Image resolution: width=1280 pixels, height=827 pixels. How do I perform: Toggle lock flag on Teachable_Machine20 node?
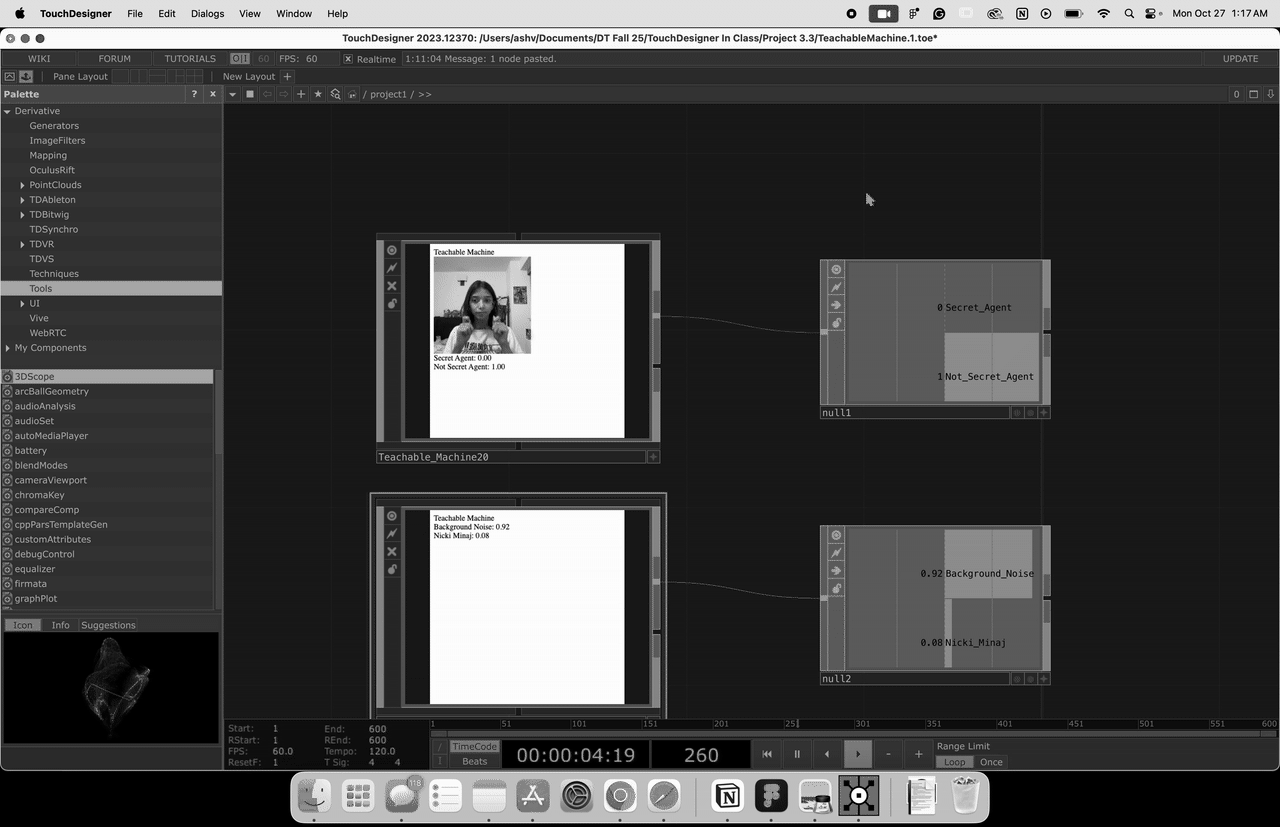(392, 303)
